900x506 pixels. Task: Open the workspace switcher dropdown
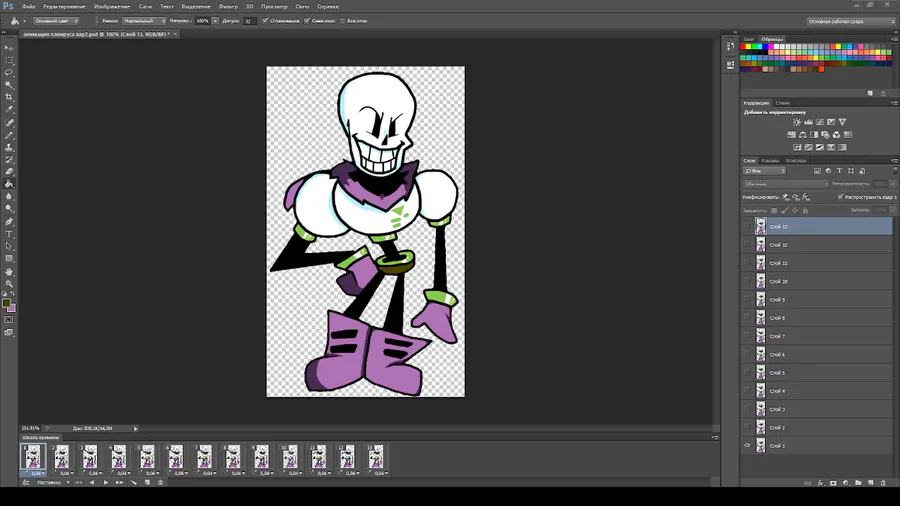(851, 21)
